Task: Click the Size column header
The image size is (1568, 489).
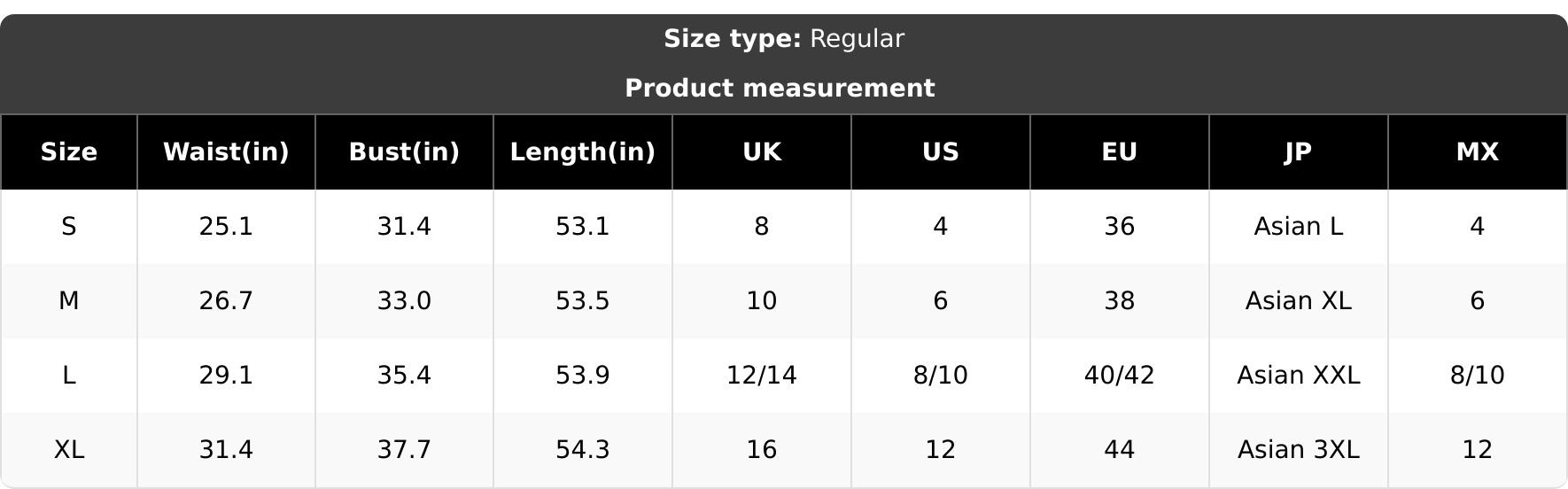Action: point(69,152)
